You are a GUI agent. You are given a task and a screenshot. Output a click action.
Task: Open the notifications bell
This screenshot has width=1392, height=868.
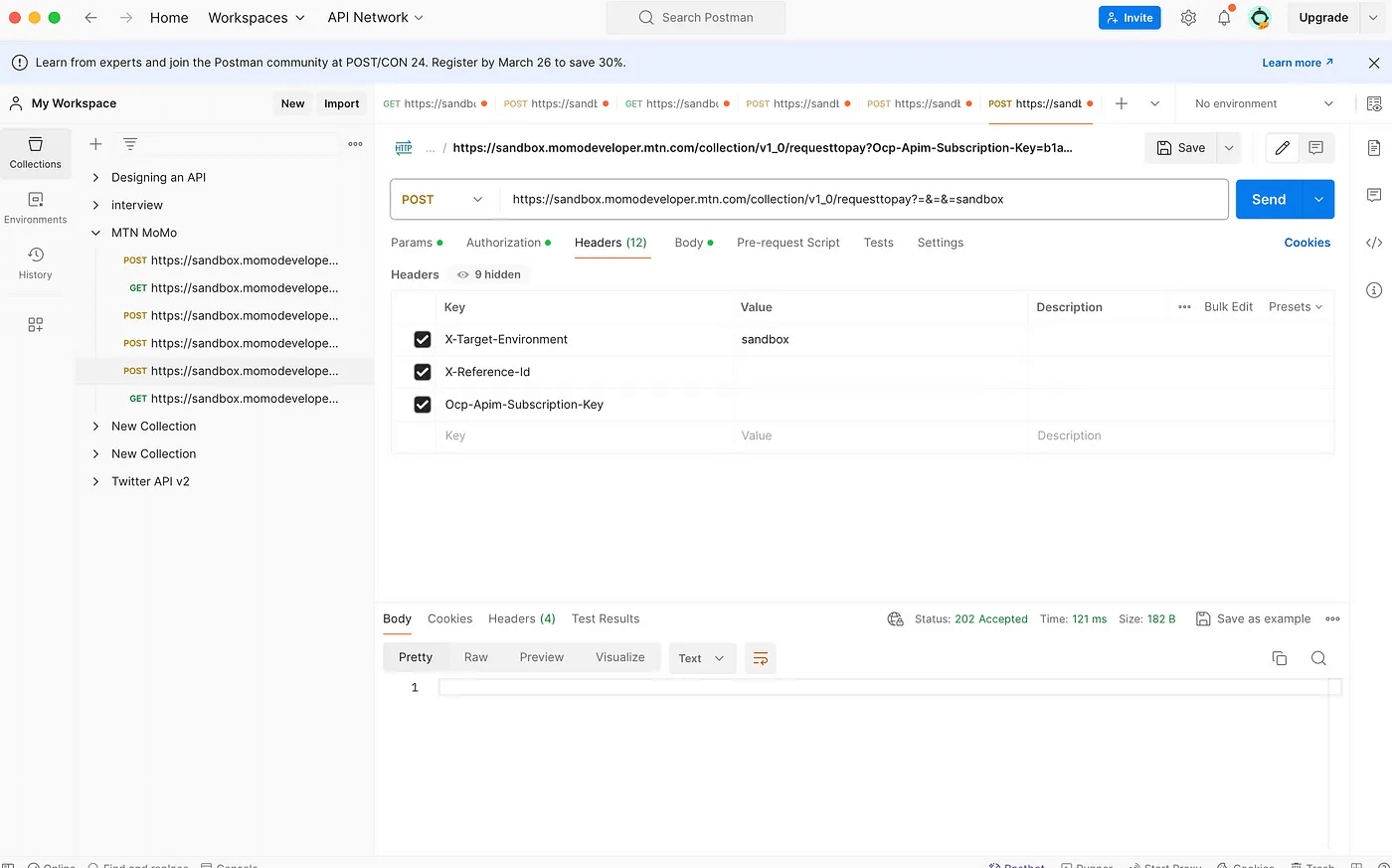click(1224, 18)
